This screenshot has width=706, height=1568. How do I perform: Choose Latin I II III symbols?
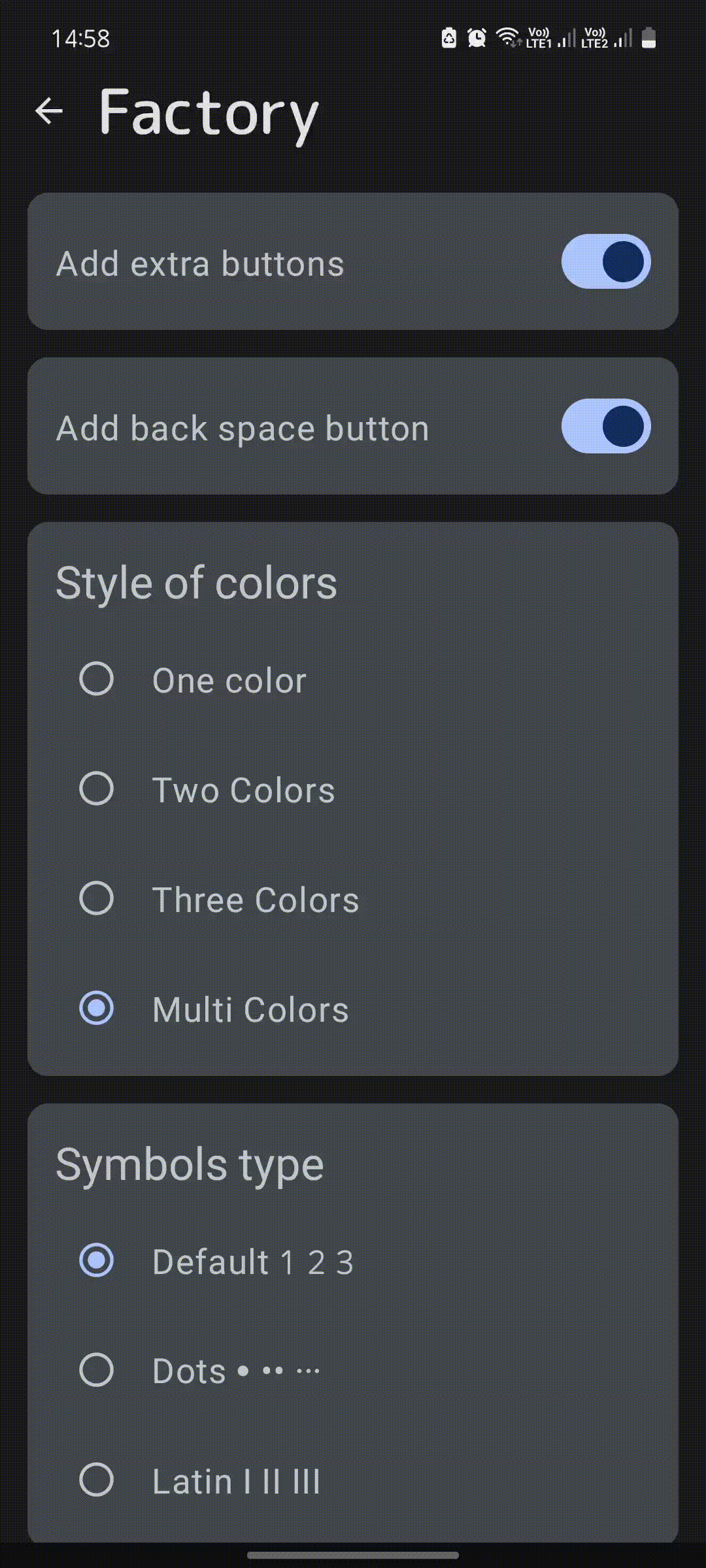point(97,1480)
